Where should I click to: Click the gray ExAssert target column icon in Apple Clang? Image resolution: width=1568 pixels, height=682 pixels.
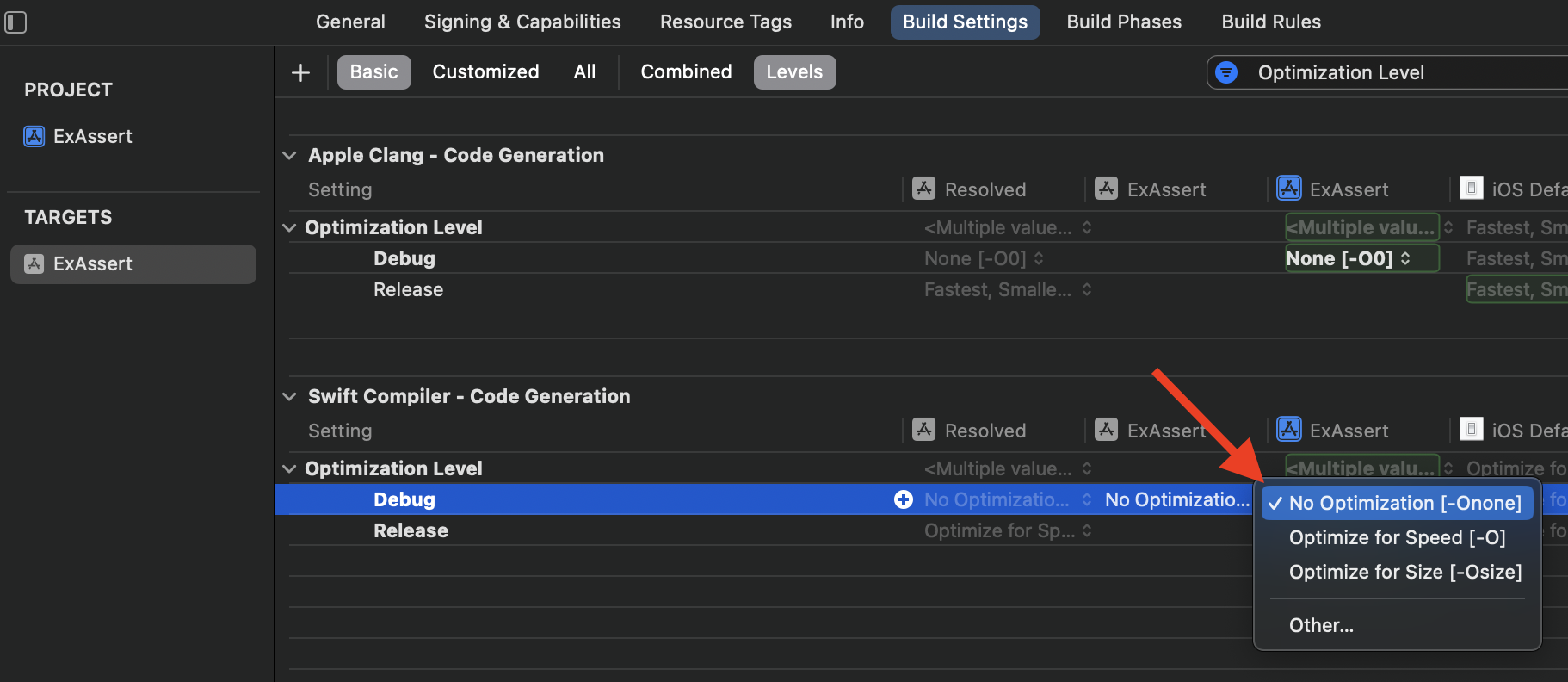[1106, 189]
